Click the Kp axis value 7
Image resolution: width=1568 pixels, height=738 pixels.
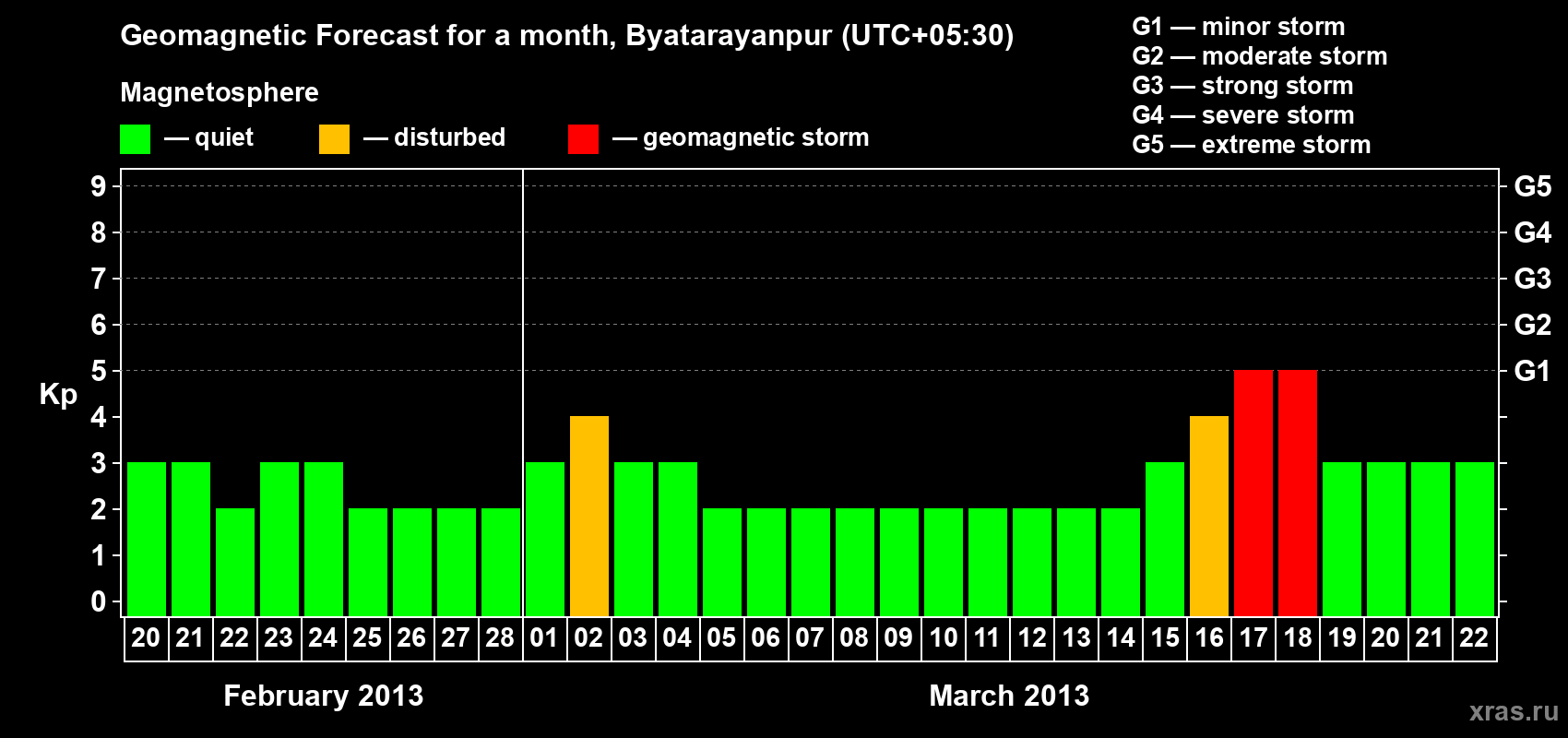point(99,279)
